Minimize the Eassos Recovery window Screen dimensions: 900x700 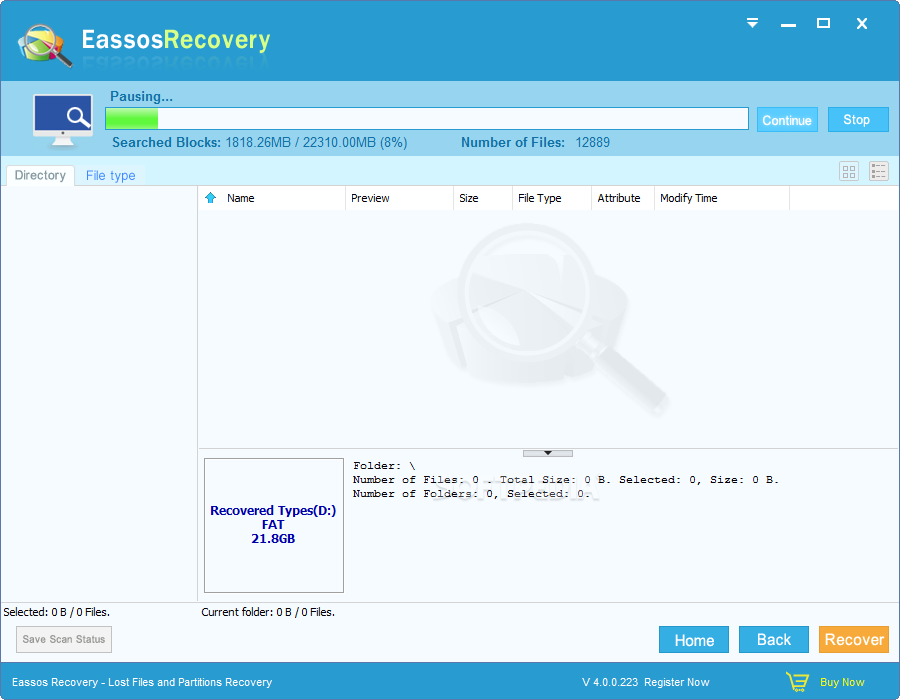pyautogui.click(x=788, y=24)
